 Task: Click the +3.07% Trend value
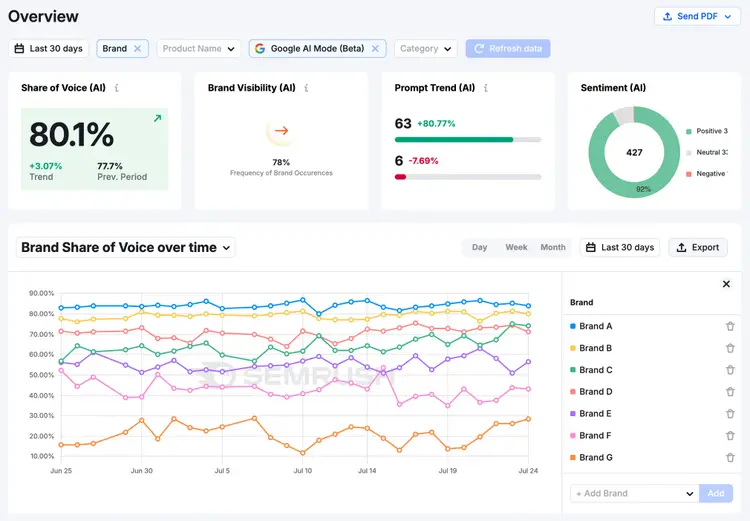(x=45, y=166)
